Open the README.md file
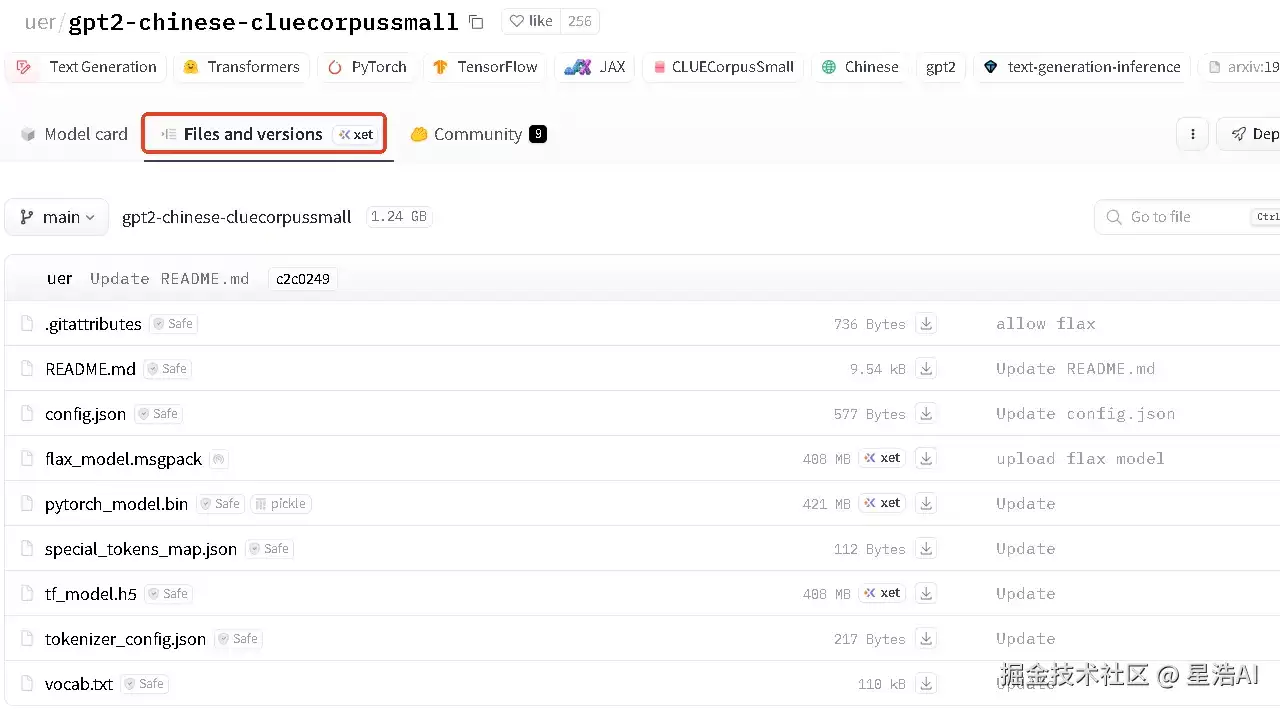Image resolution: width=1280 pixels, height=709 pixels. 90,369
